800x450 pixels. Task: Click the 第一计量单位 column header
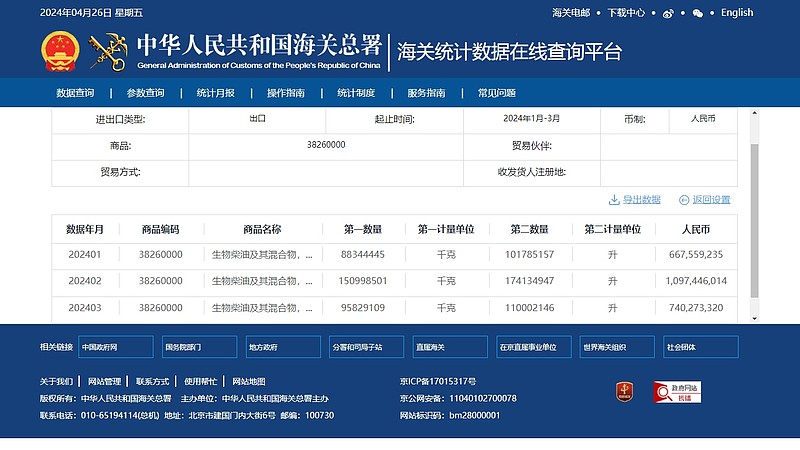pyautogui.click(x=446, y=230)
